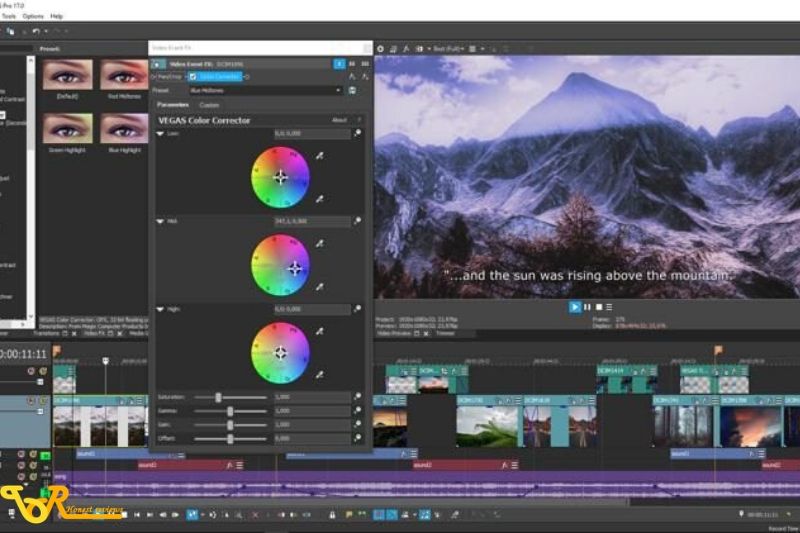Select the Green Highlight preset thumbnail
Viewport: 800px width, 533px height.
(67, 128)
